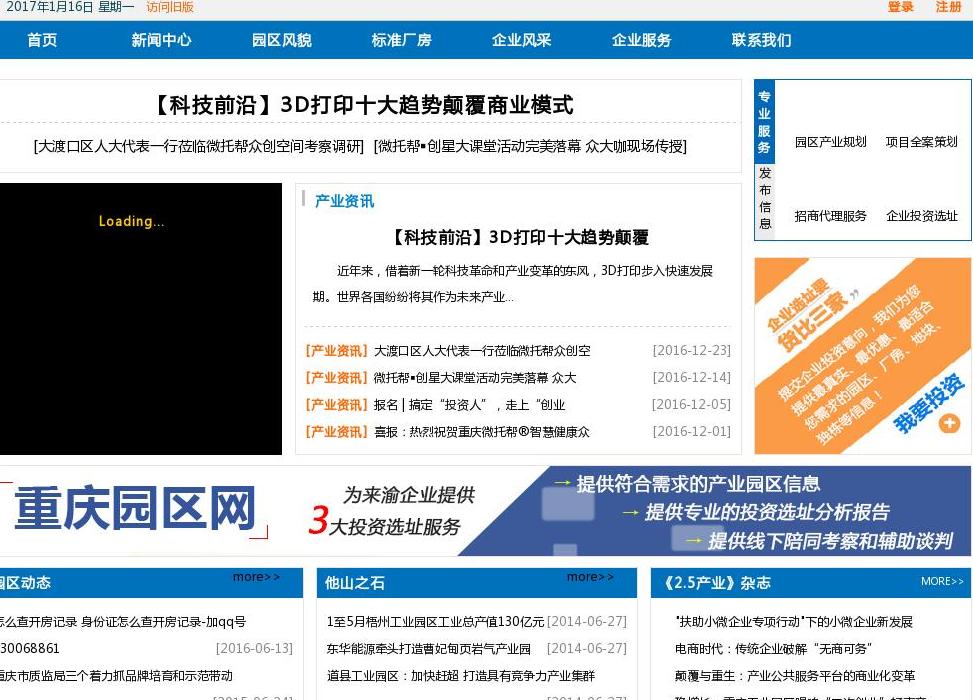Open news 微托帮创星大课堂活动完美落幕 众大
The image size is (973, 700).
pyautogui.click(x=475, y=378)
